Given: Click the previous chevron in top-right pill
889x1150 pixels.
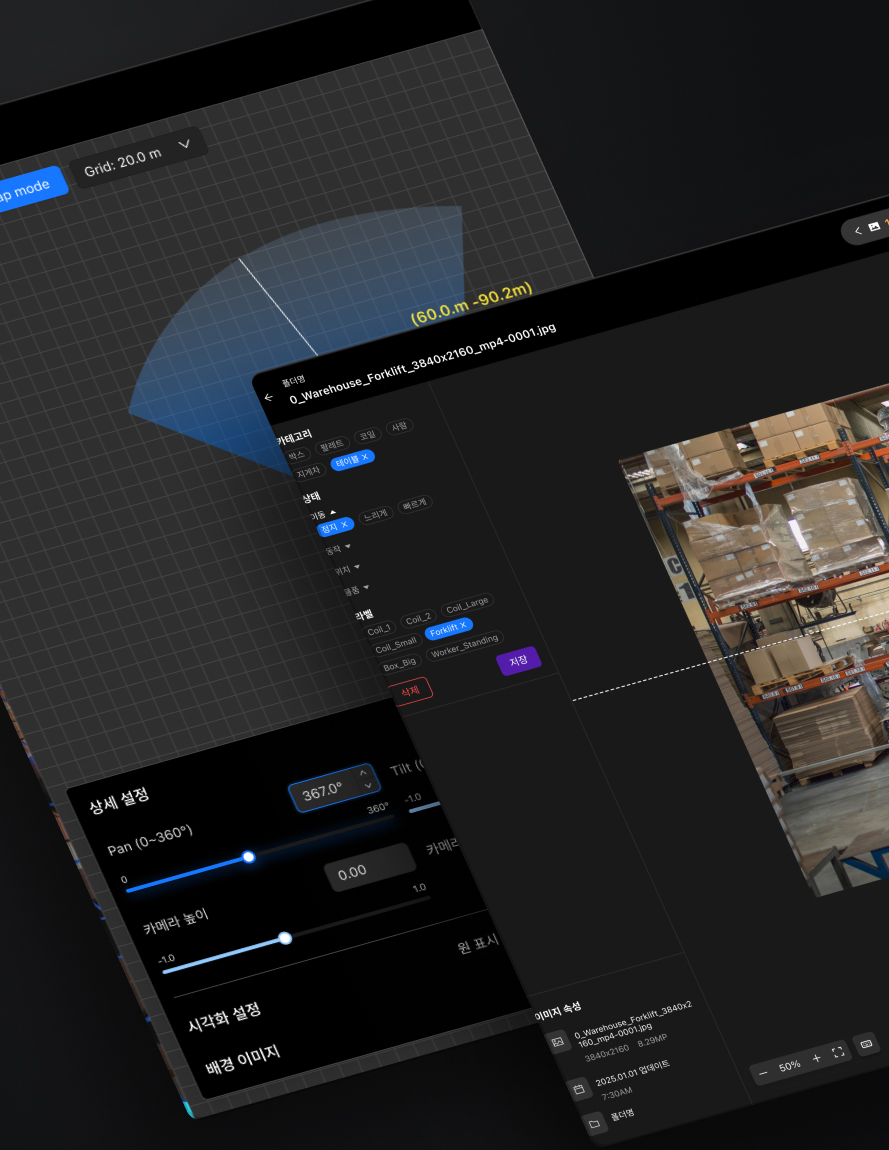Looking at the screenshot, I should click(857, 231).
